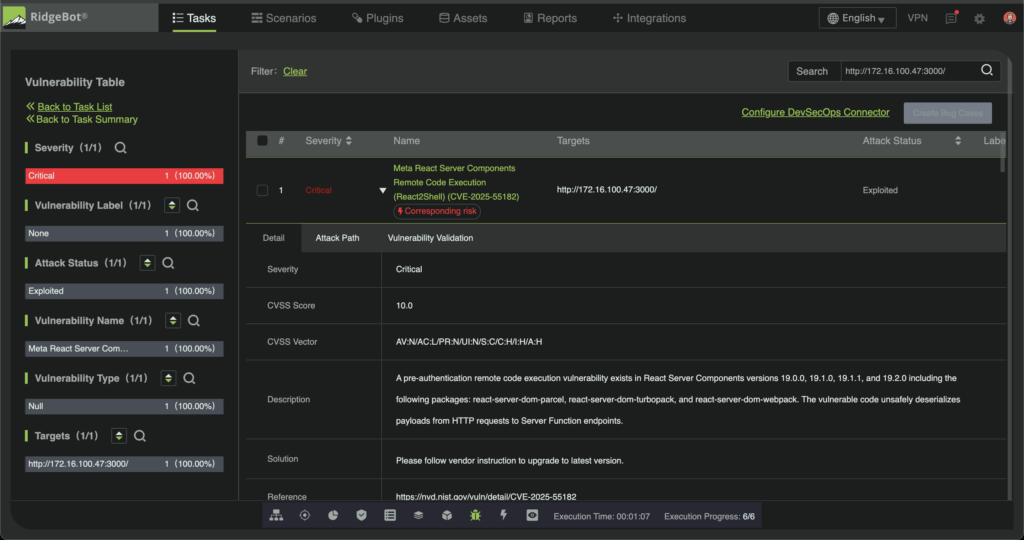Screen dimensions: 1024x540
Task: Click the green bug icon in bottom toolbar
Action: tap(476, 515)
